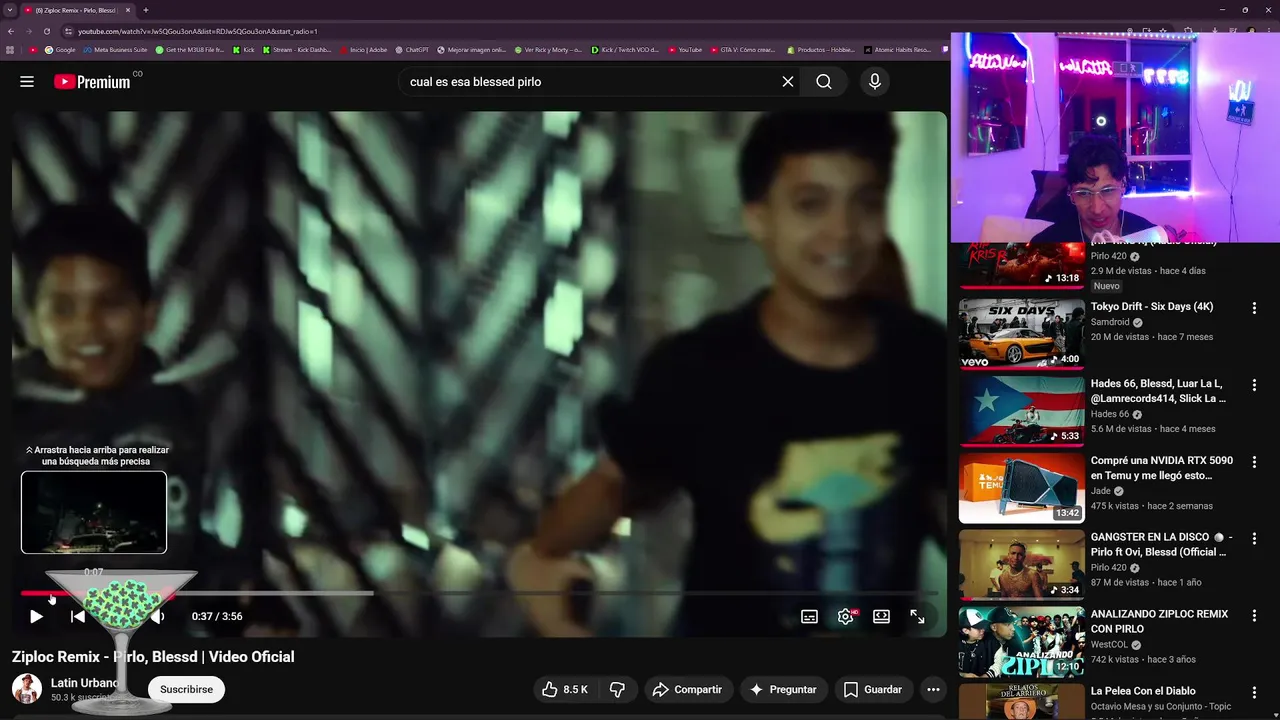Reload the page with browser refresh

(x=47, y=31)
